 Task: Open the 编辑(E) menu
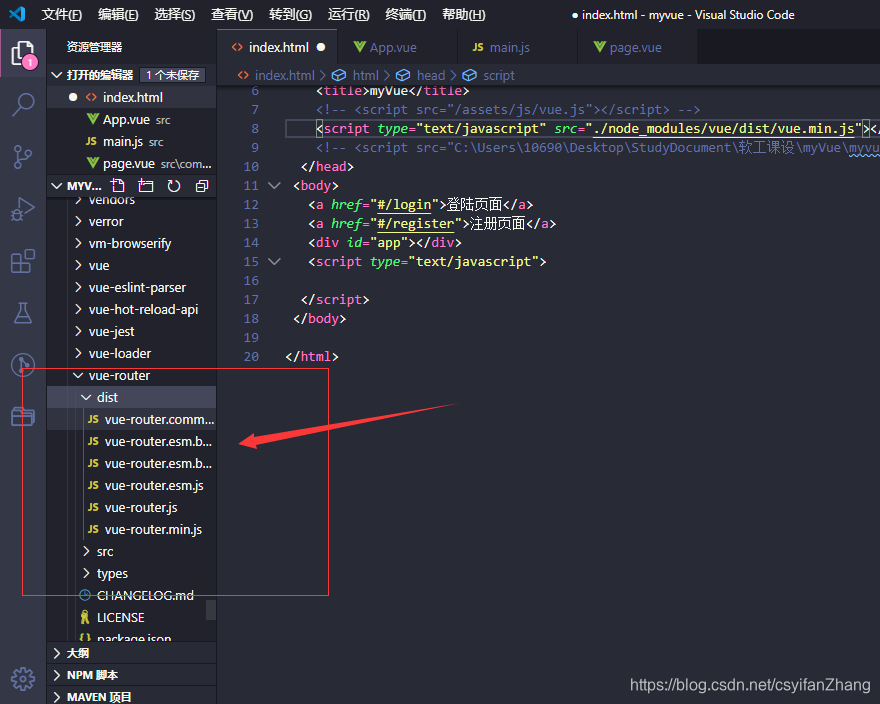pyautogui.click(x=118, y=15)
